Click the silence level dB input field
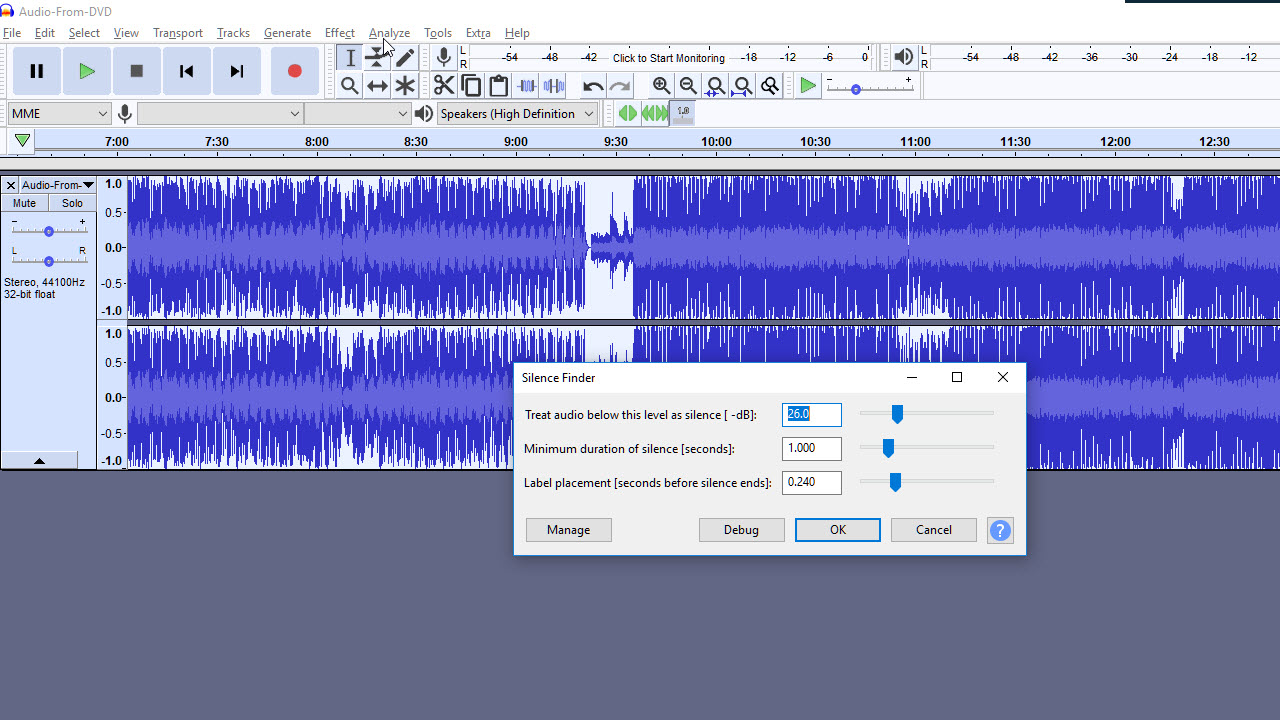1280x720 pixels. (811, 414)
